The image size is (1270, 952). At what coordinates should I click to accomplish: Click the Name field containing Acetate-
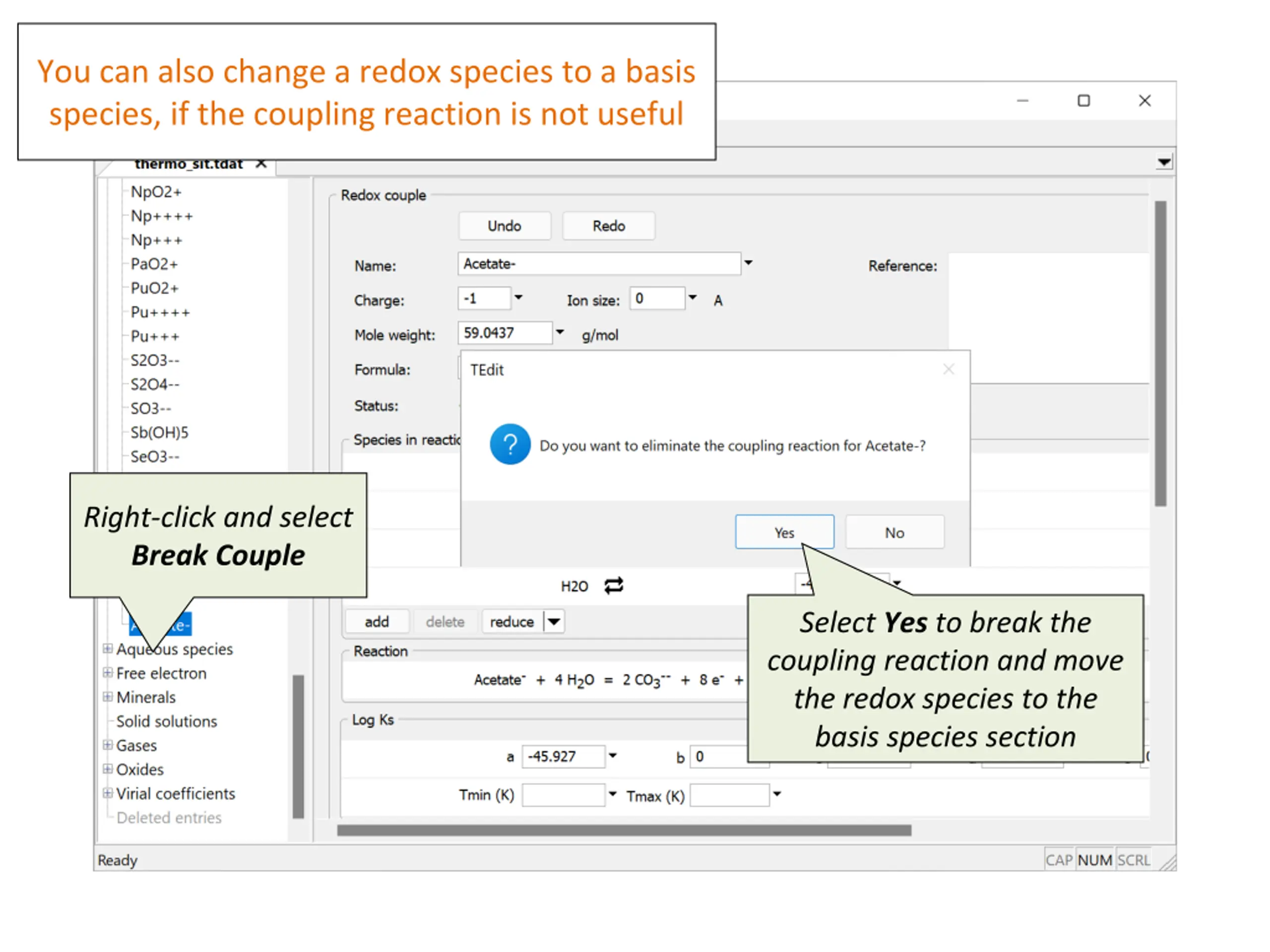[599, 263]
